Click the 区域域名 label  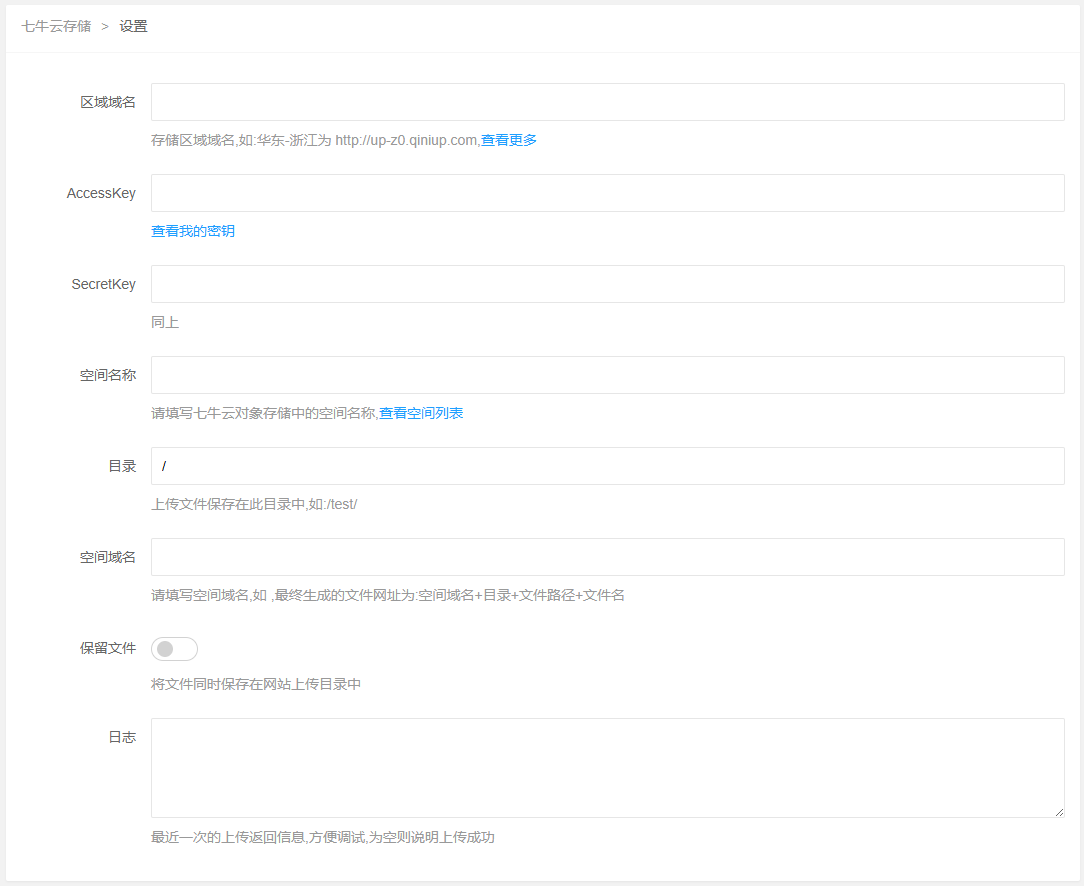pos(108,102)
